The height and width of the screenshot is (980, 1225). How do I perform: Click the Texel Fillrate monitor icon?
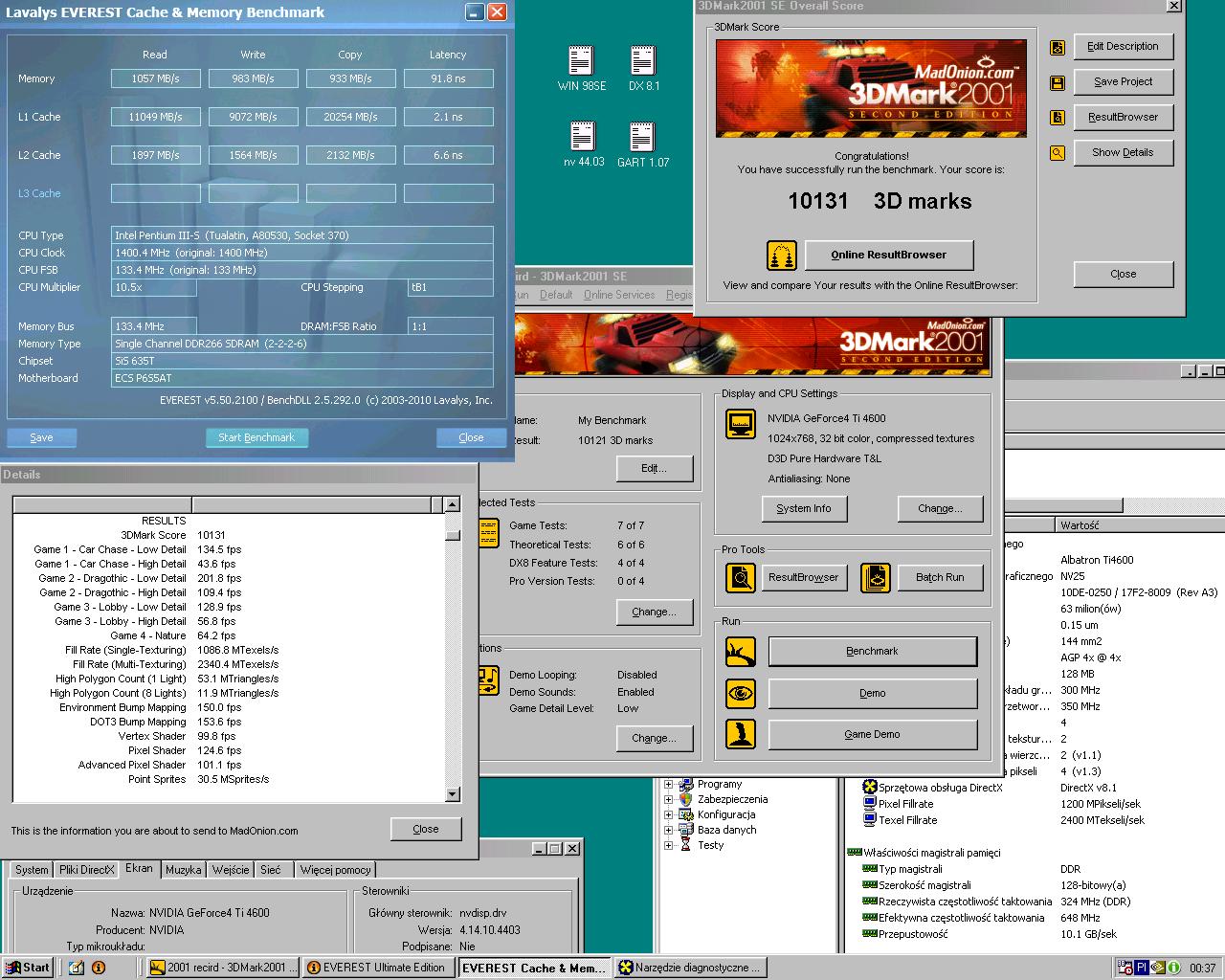(869, 820)
